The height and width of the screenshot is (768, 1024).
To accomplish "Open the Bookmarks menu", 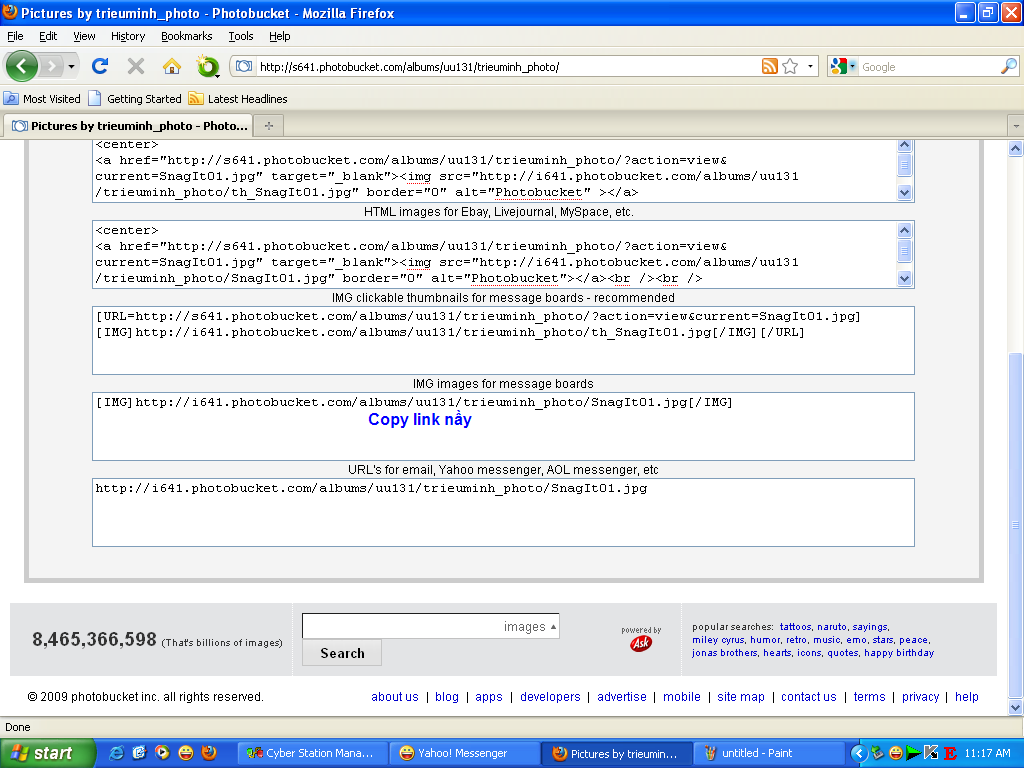I will pos(187,36).
